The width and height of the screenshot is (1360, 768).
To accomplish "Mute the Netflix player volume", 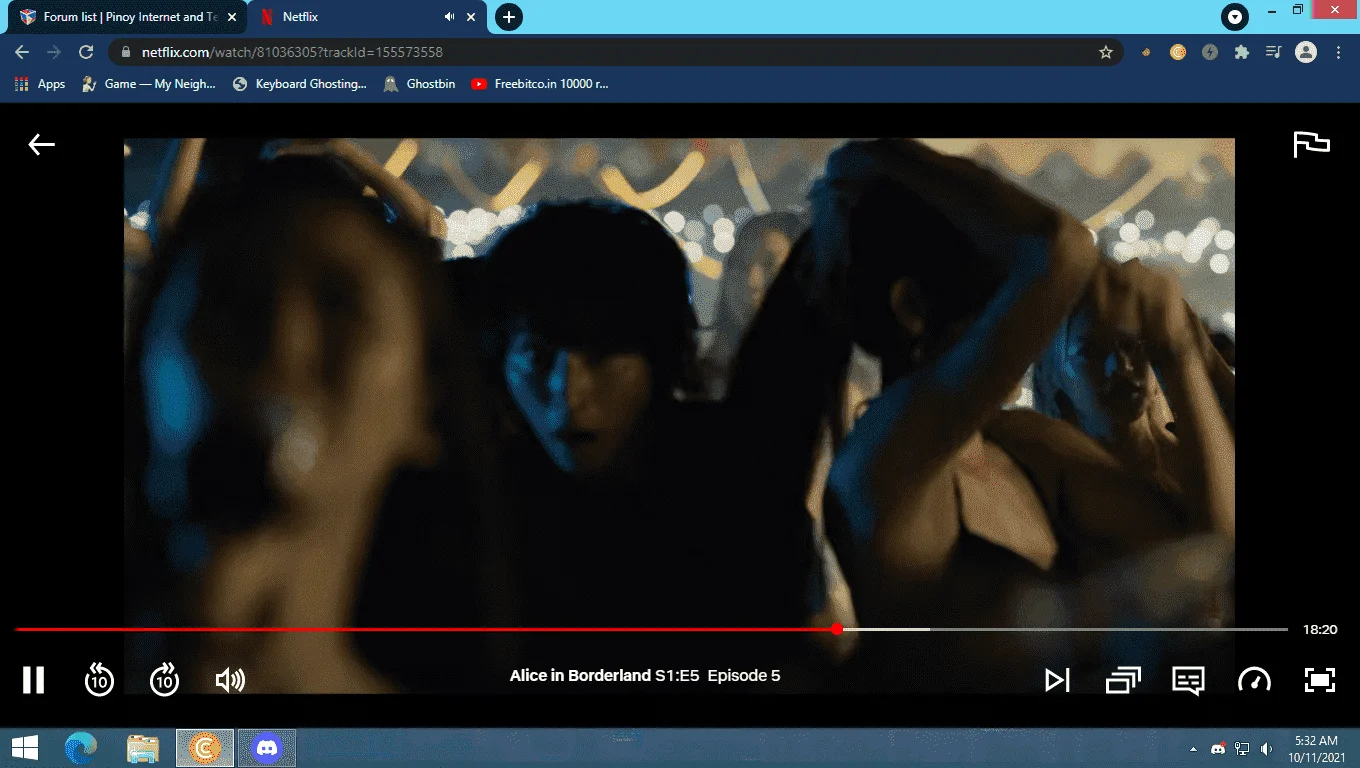I will 230,680.
